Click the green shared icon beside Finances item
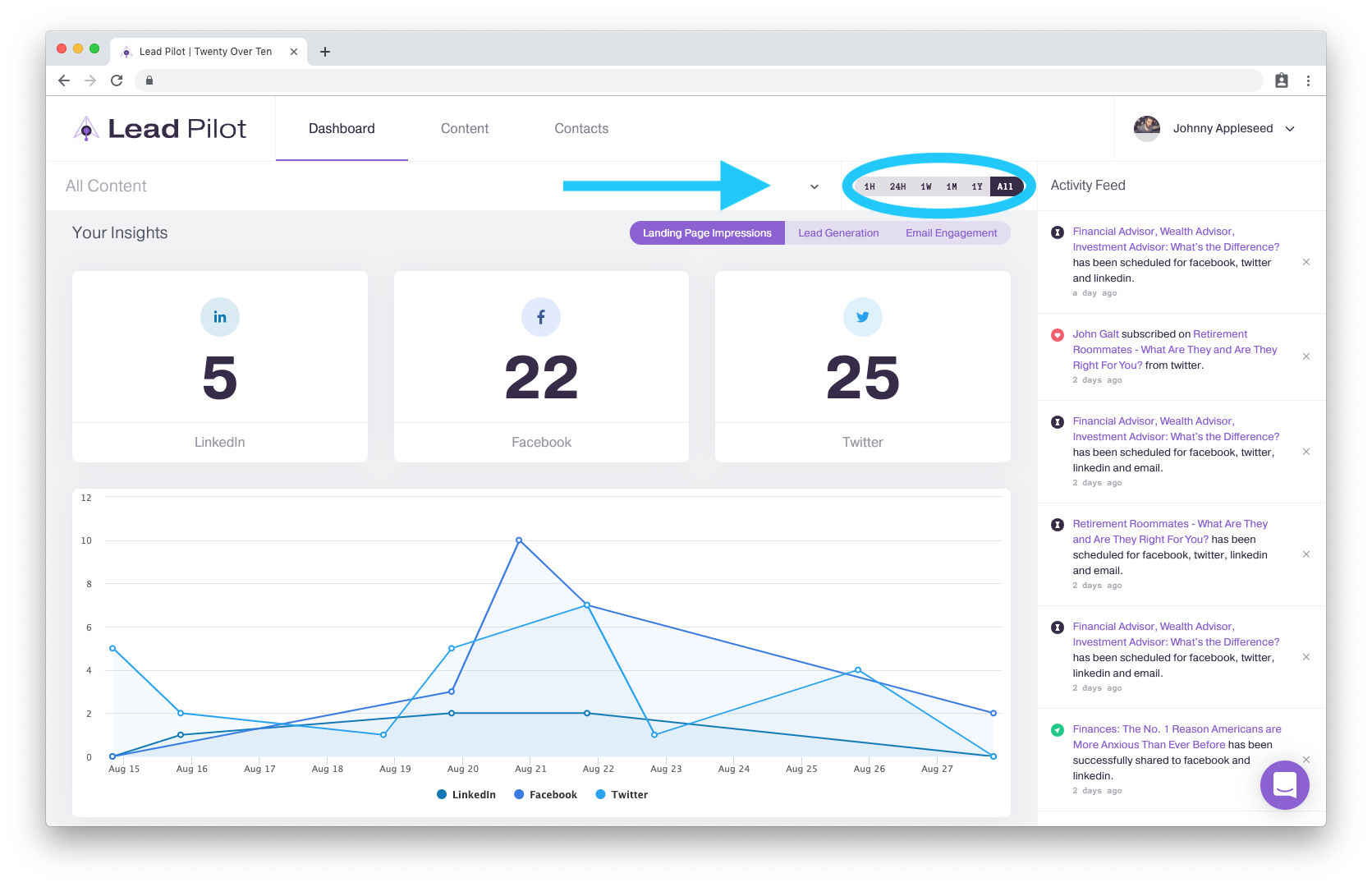The height and width of the screenshot is (887, 1372). click(x=1058, y=730)
